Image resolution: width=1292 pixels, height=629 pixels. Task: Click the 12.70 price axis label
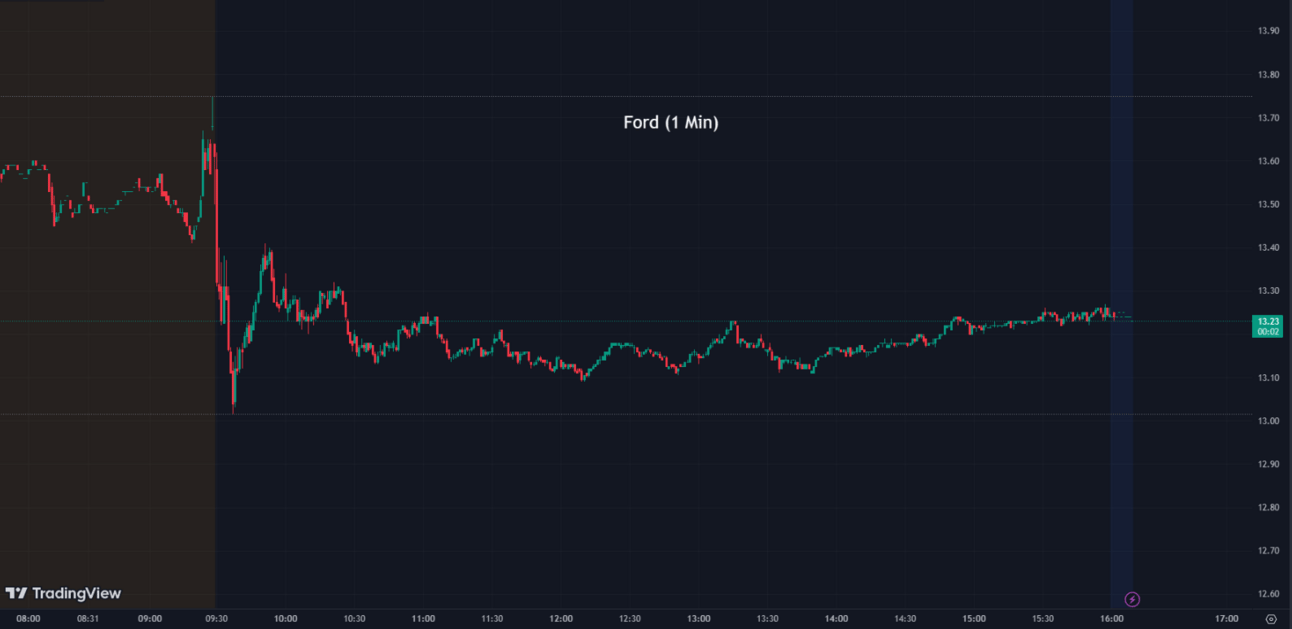pyautogui.click(x=1268, y=551)
